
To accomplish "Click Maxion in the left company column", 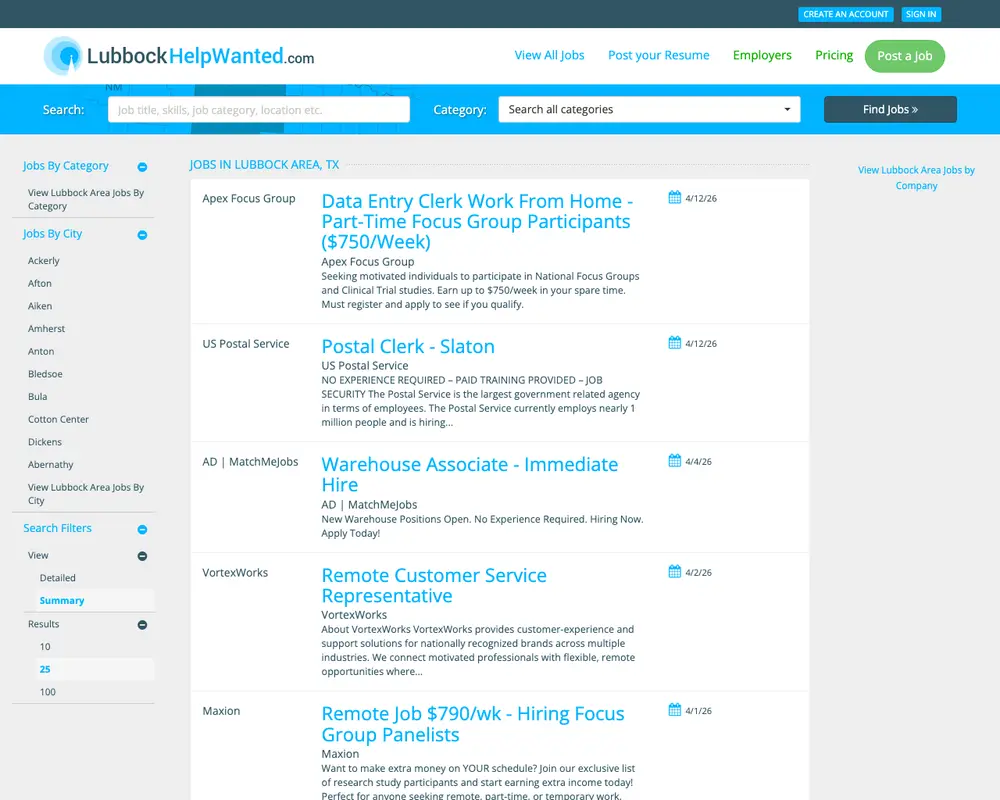I will coord(221,711).
